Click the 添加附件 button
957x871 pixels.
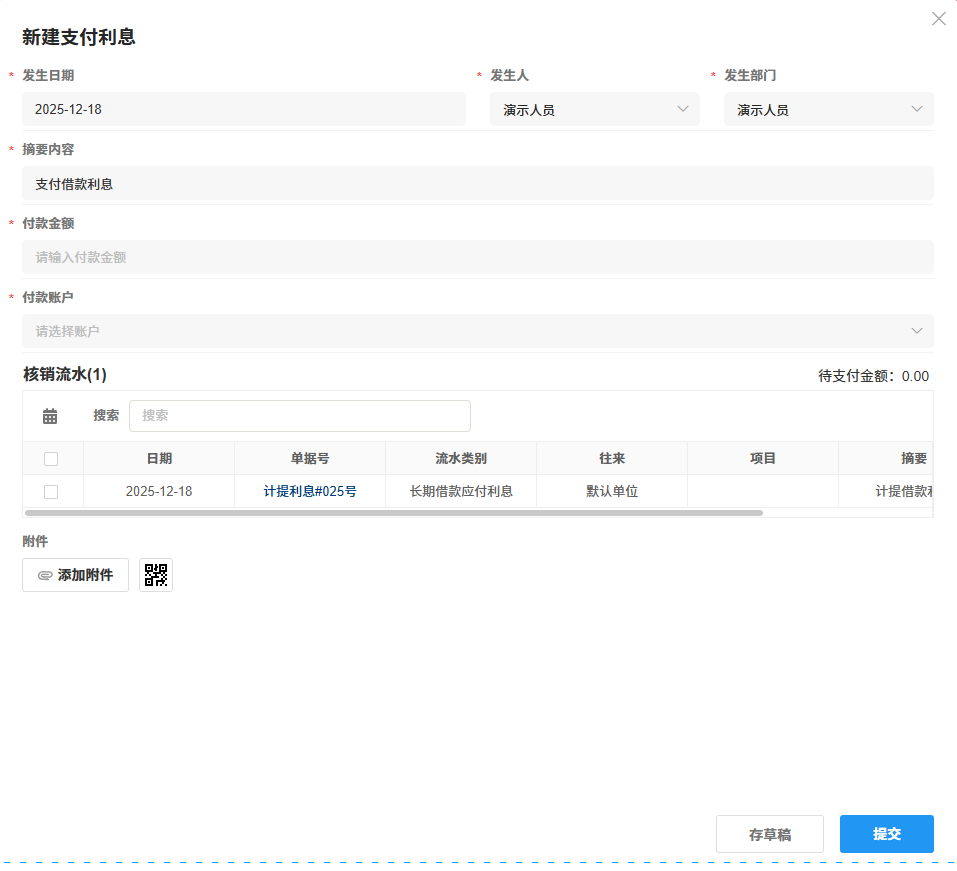coord(75,574)
